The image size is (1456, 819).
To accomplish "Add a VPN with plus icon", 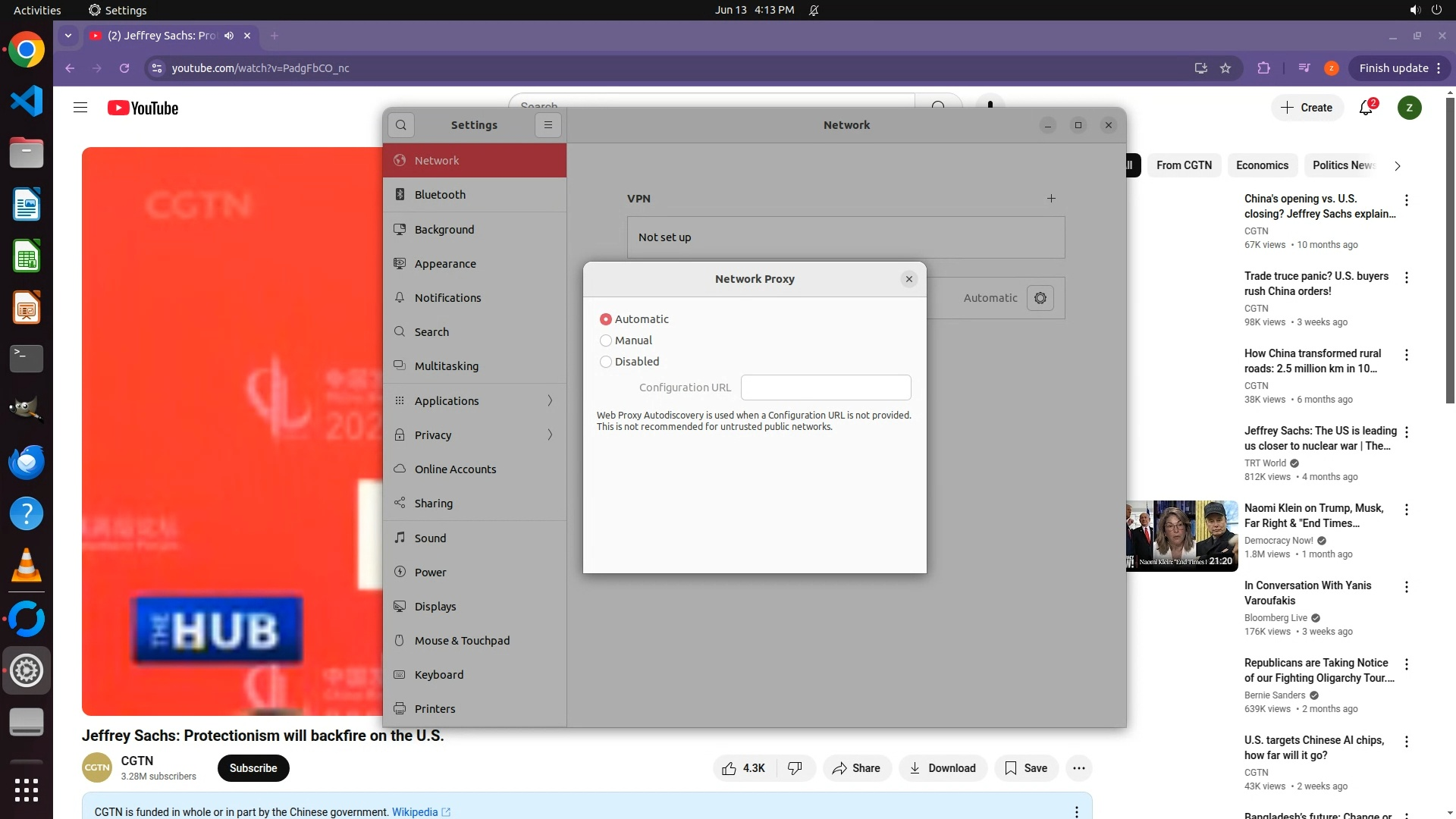I will click(1051, 199).
